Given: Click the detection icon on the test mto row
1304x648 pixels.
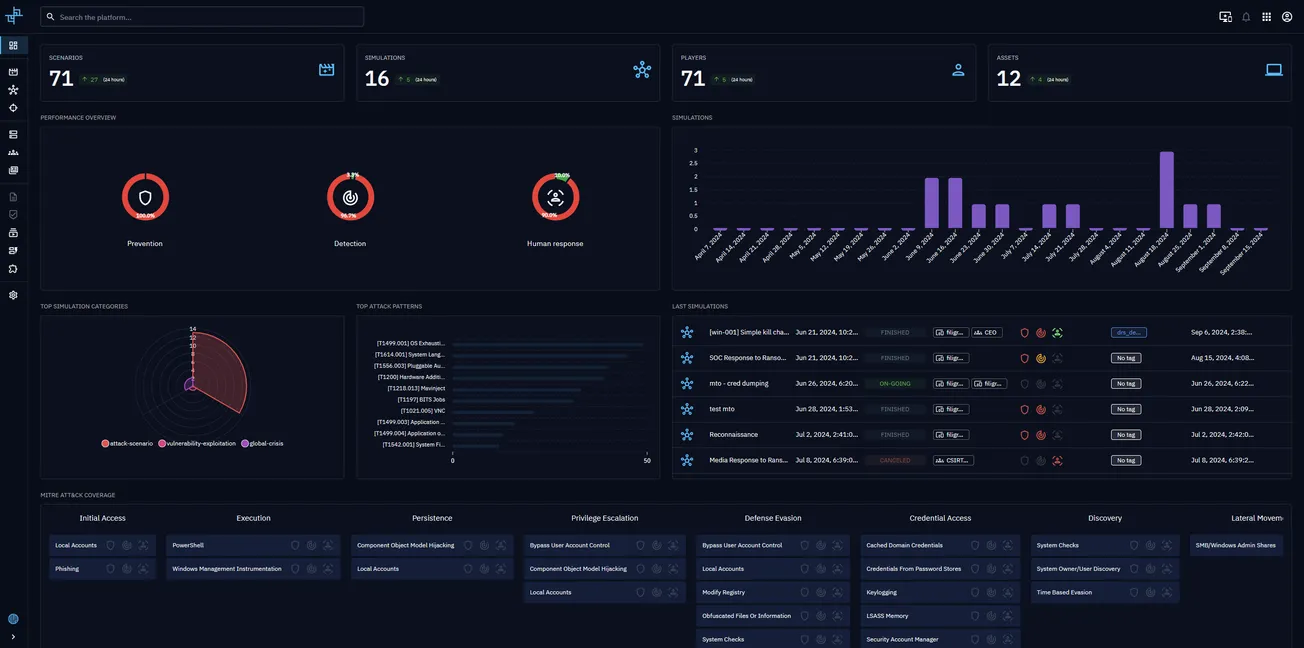Looking at the screenshot, I should point(1040,407).
